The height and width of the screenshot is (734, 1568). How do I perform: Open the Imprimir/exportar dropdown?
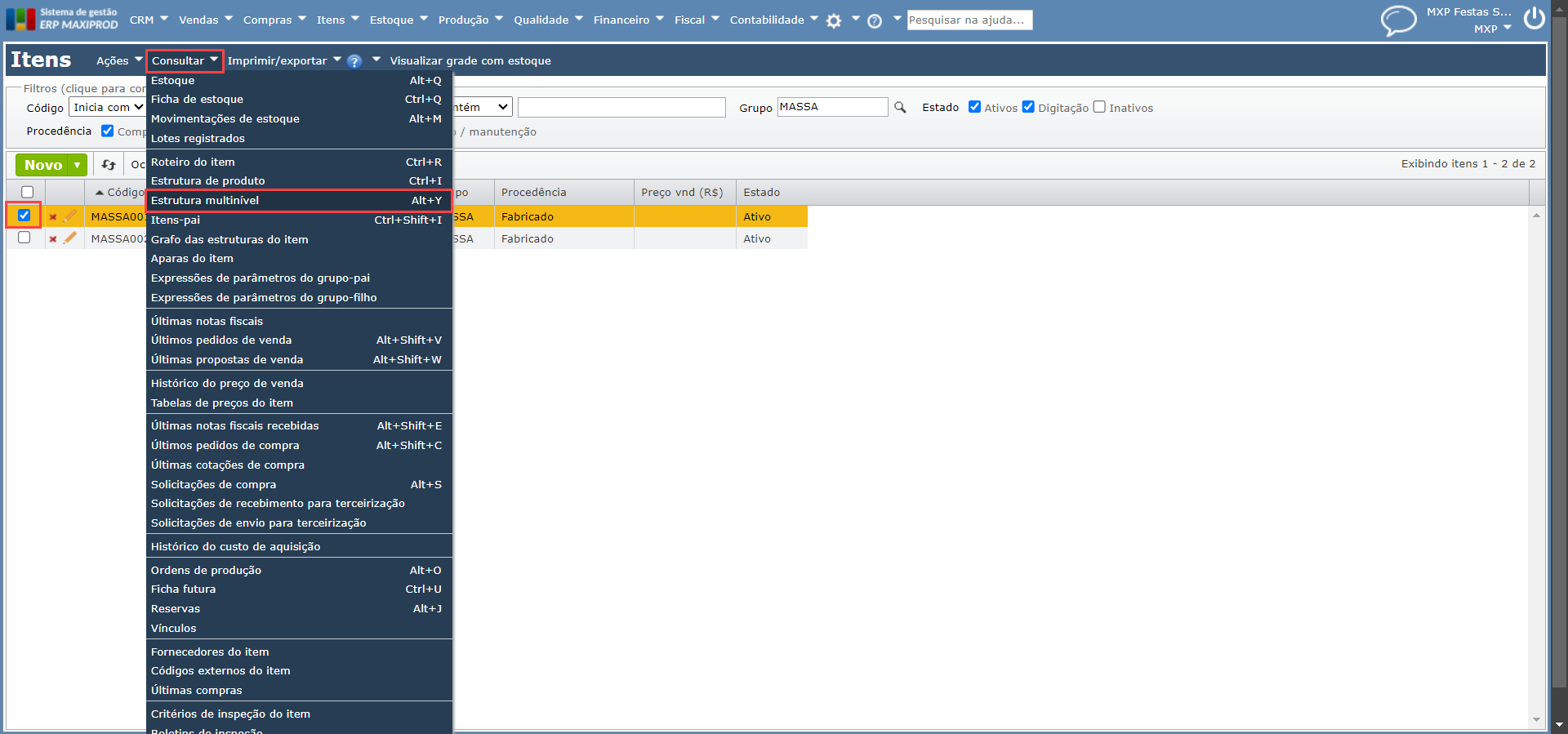(284, 60)
